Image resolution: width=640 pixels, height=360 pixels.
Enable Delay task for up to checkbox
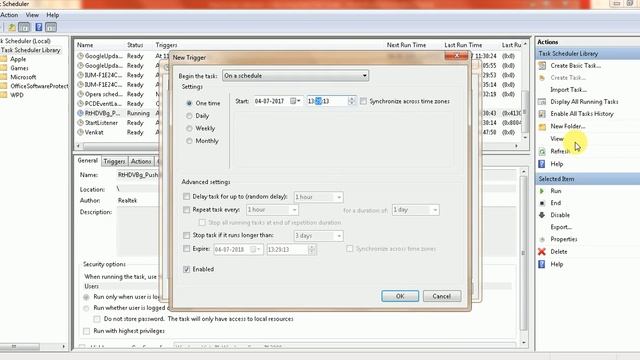point(187,197)
